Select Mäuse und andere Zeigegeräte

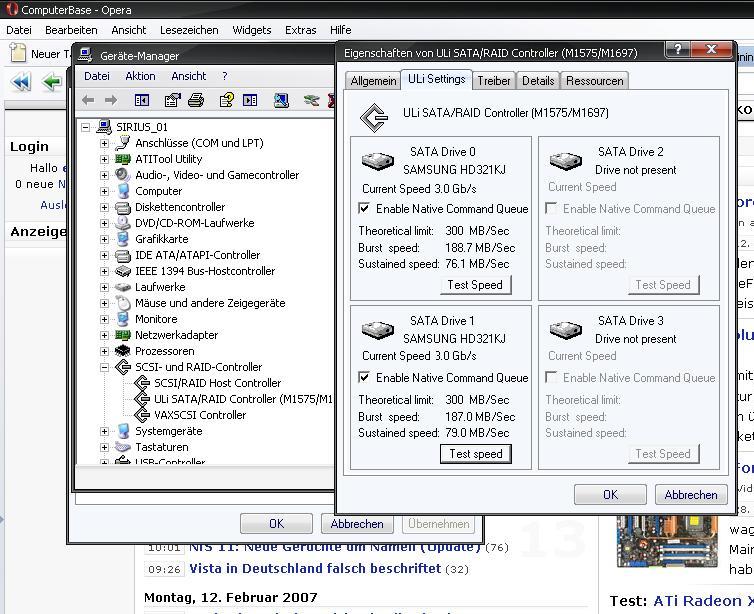(x=210, y=303)
